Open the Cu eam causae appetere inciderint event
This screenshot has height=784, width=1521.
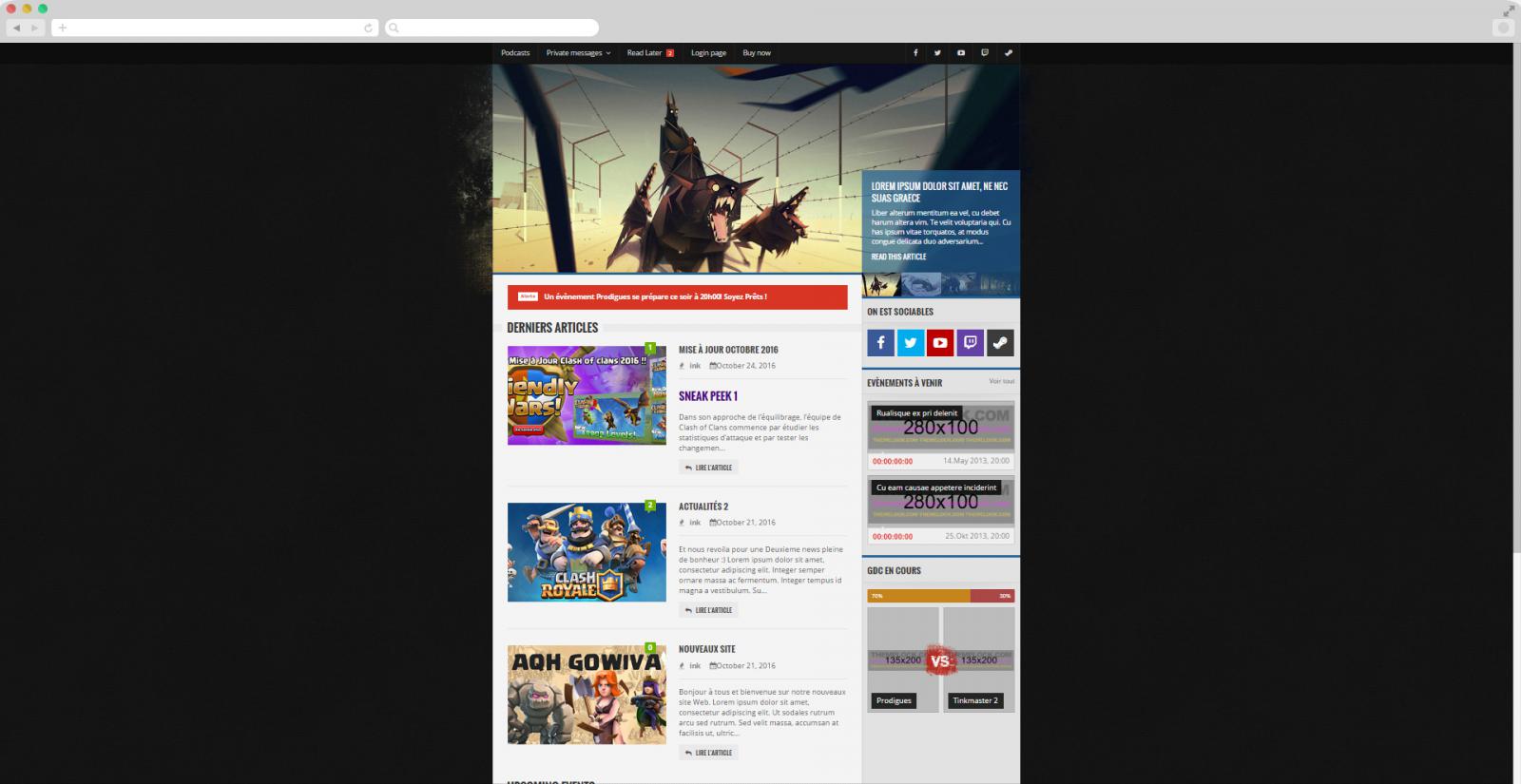[936, 488]
